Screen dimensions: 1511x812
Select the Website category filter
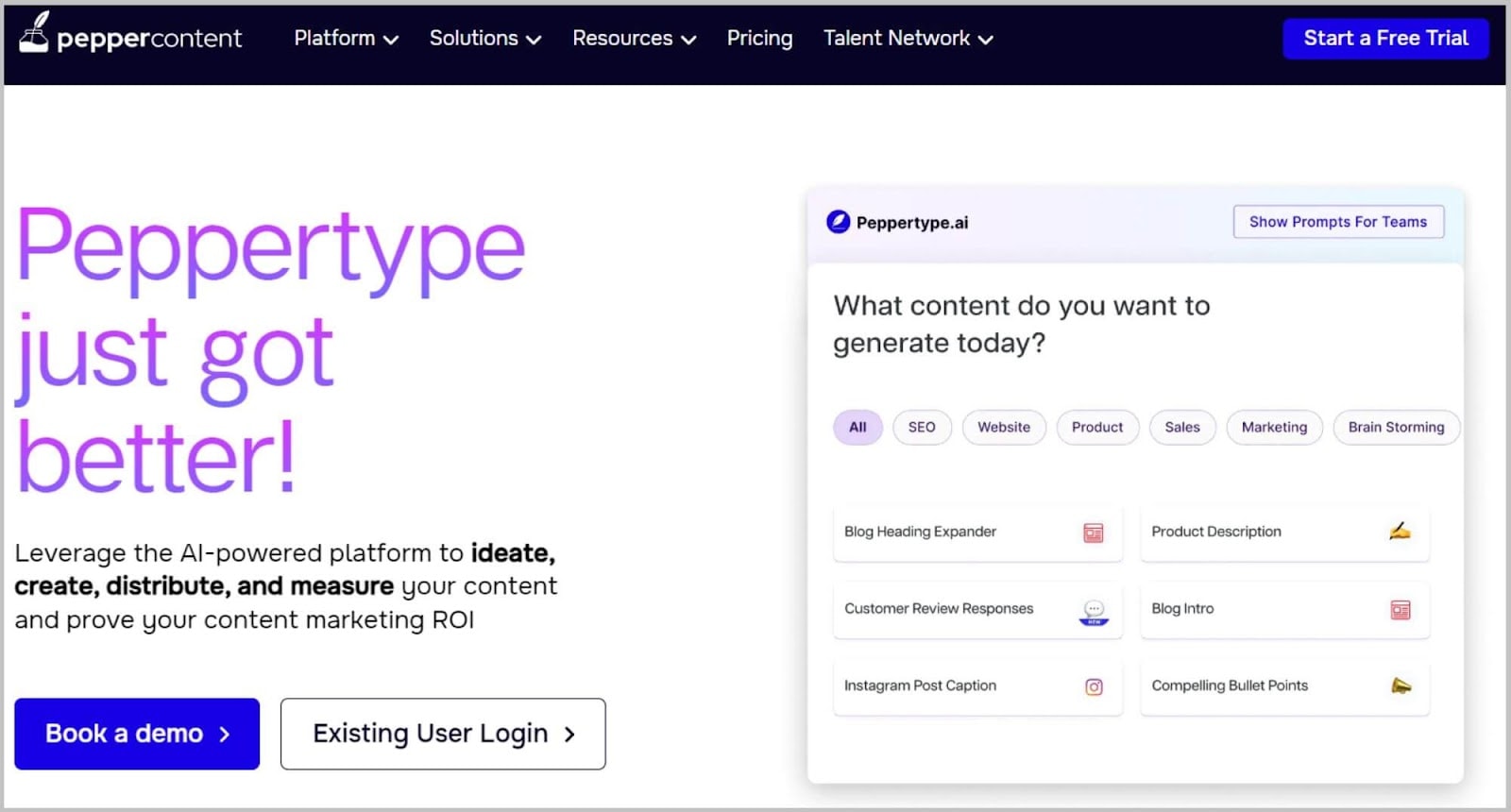pos(1004,427)
